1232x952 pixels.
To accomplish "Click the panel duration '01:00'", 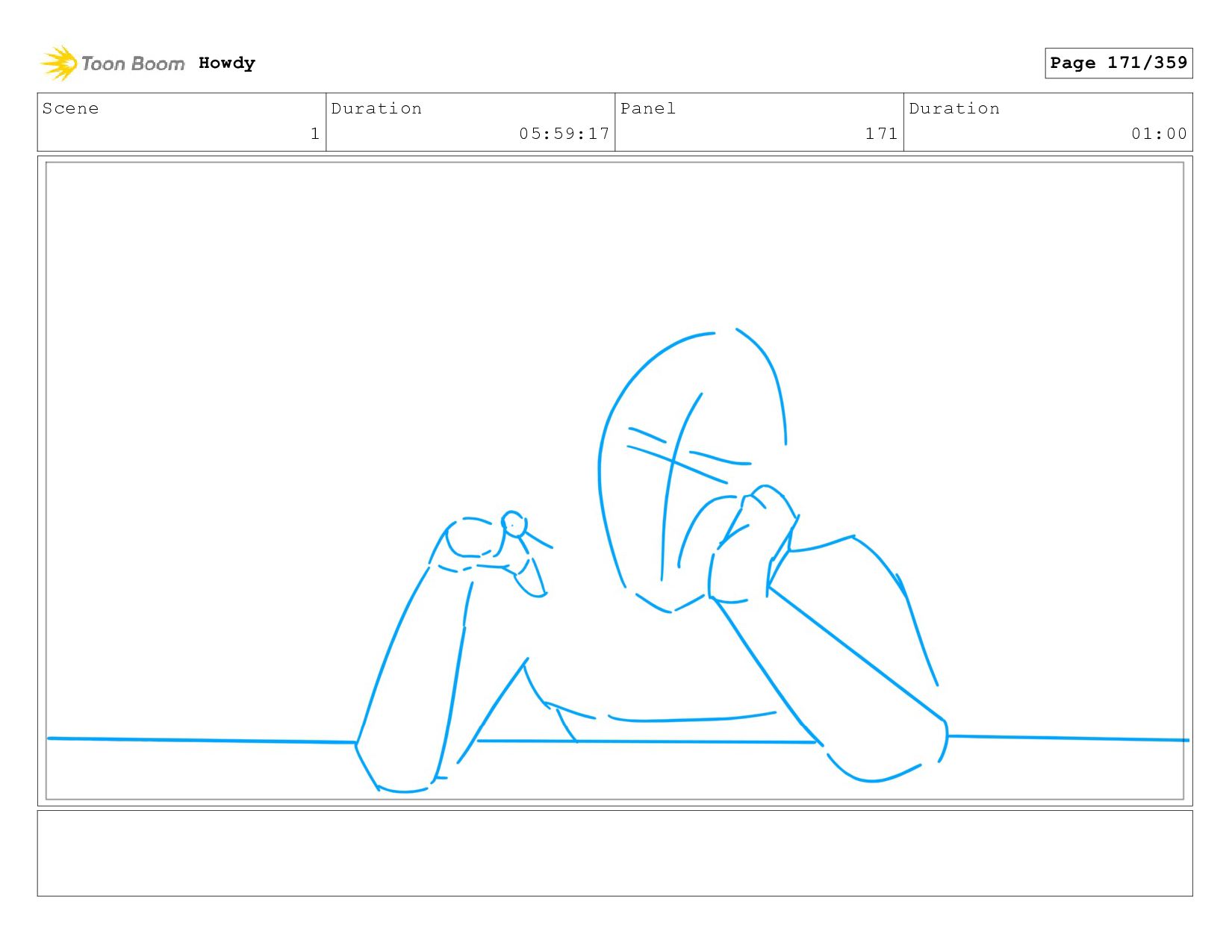I will tap(1159, 134).
